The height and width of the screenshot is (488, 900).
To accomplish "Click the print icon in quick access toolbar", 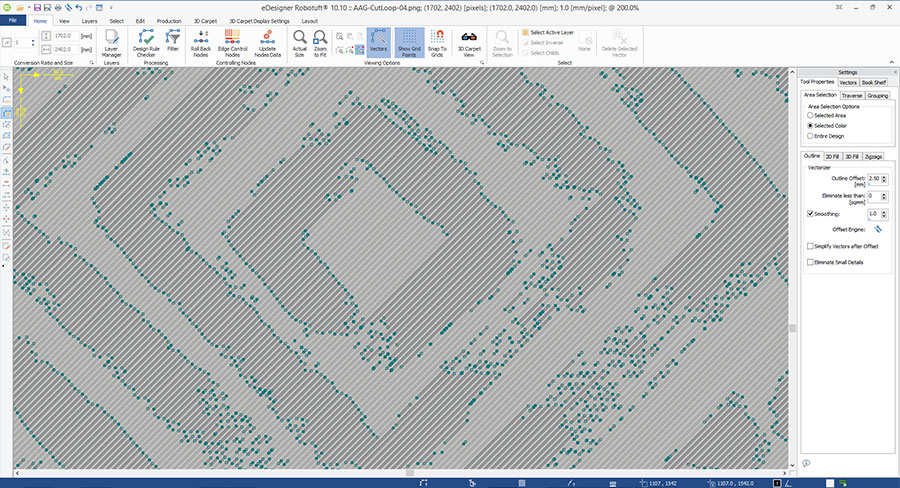I will 58,8.
